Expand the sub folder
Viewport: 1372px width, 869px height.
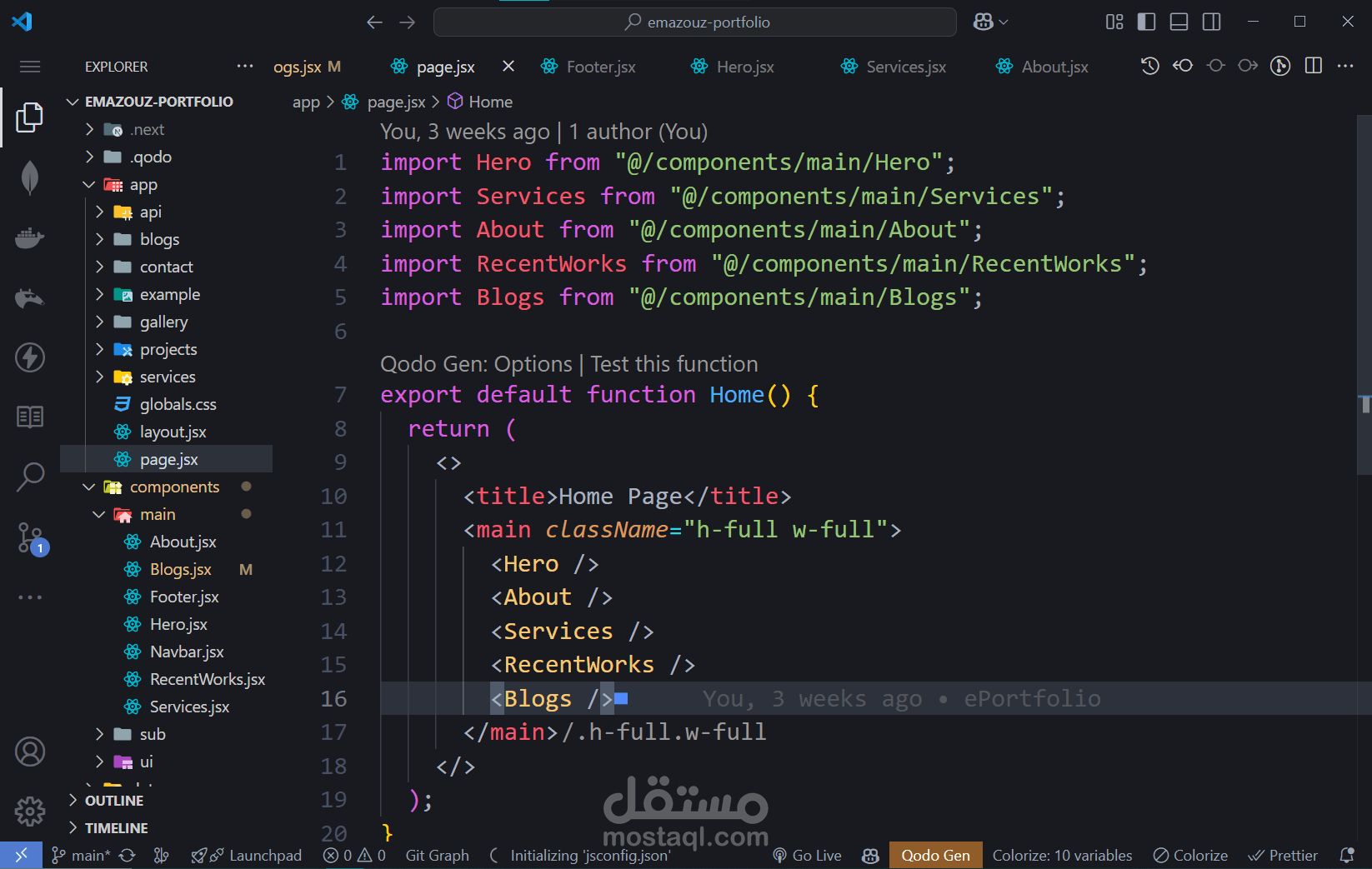(100, 734)
